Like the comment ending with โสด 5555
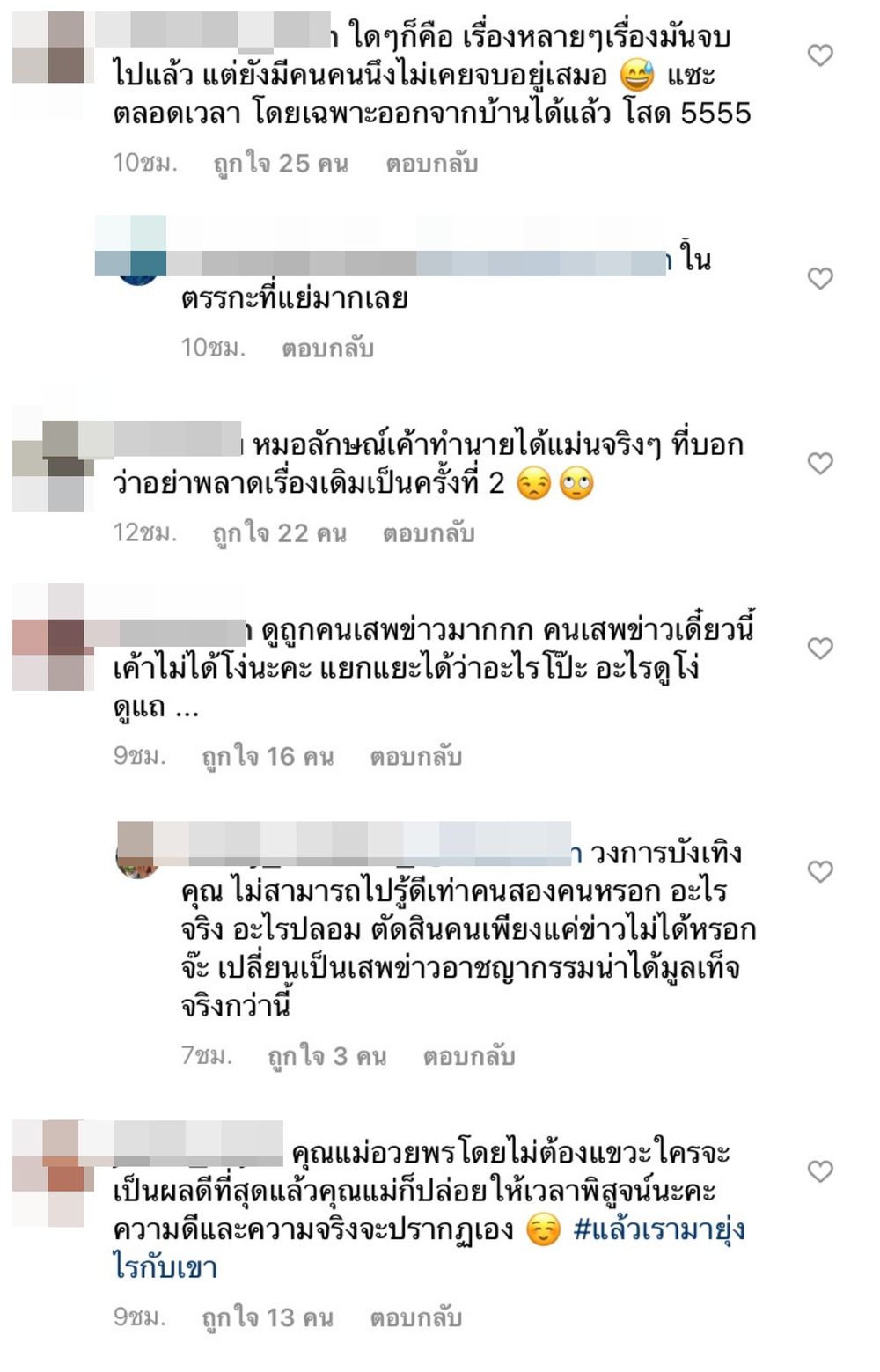The width and height of the screenshot is (880, 1372). point(820,56)
